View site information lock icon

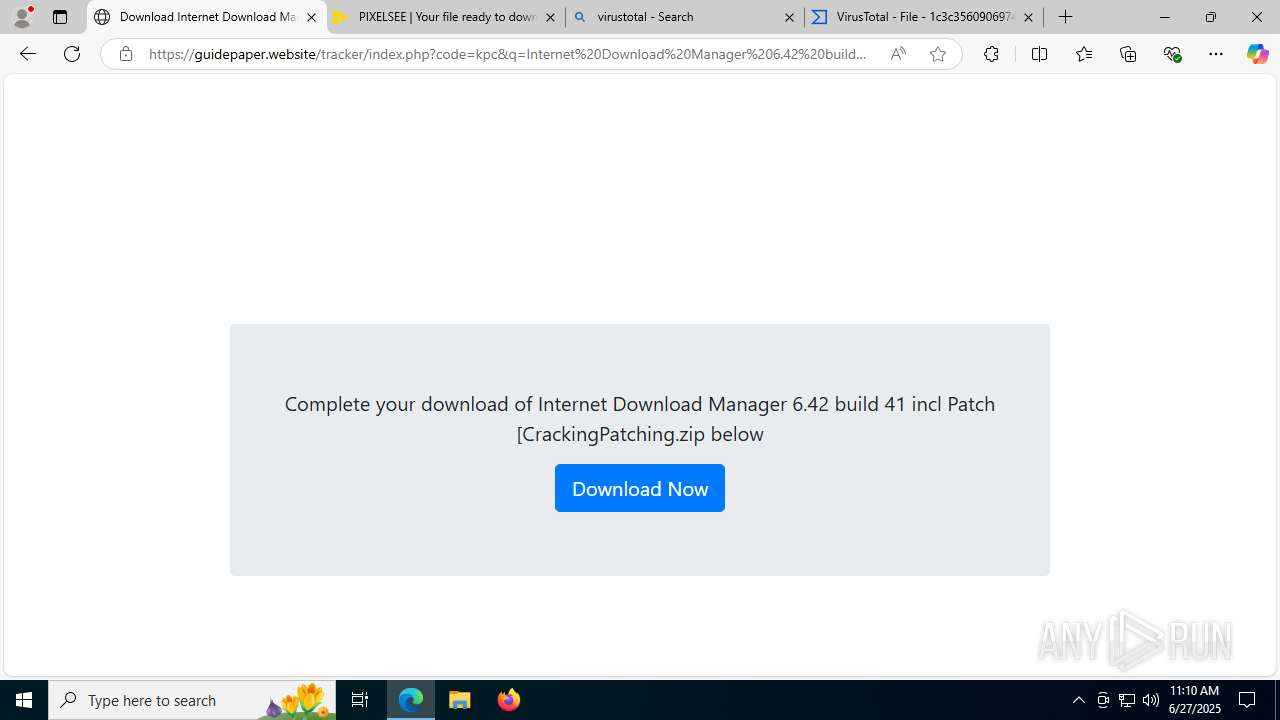[x=125, y=54]
